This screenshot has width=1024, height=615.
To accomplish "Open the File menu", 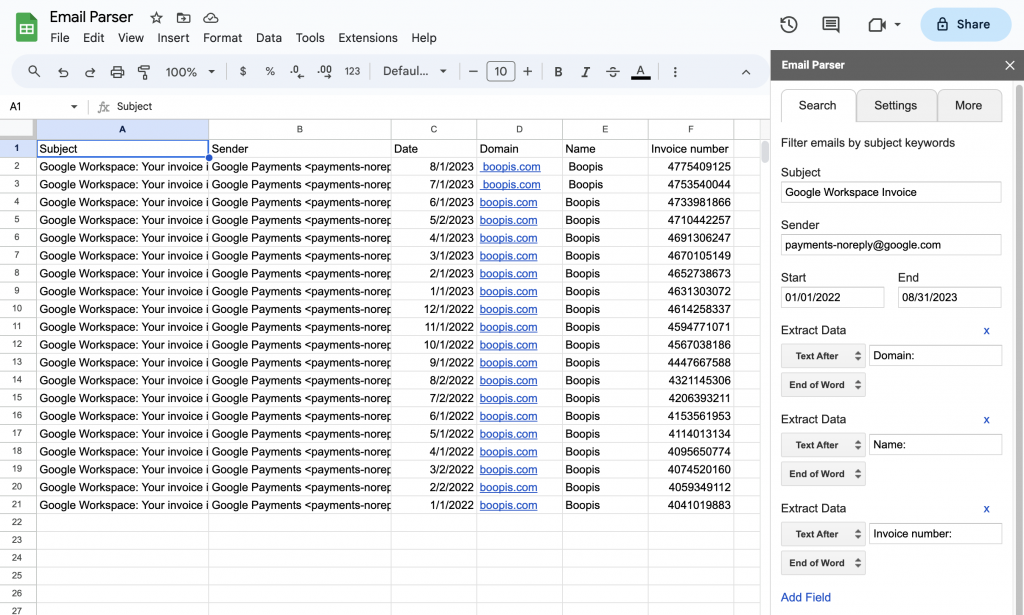I will point(59,38).
